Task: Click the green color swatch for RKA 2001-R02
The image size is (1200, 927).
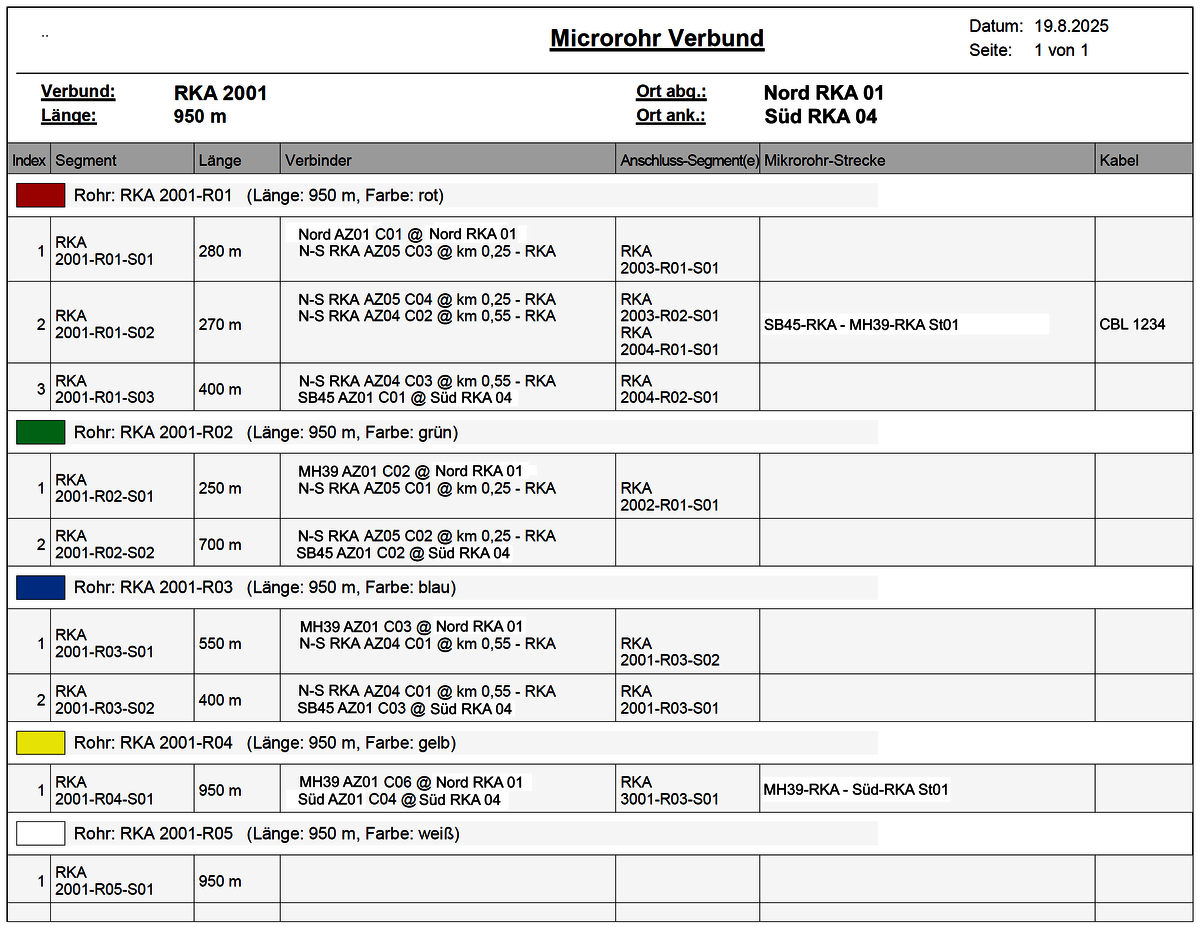Action: (x=40, y=432)
